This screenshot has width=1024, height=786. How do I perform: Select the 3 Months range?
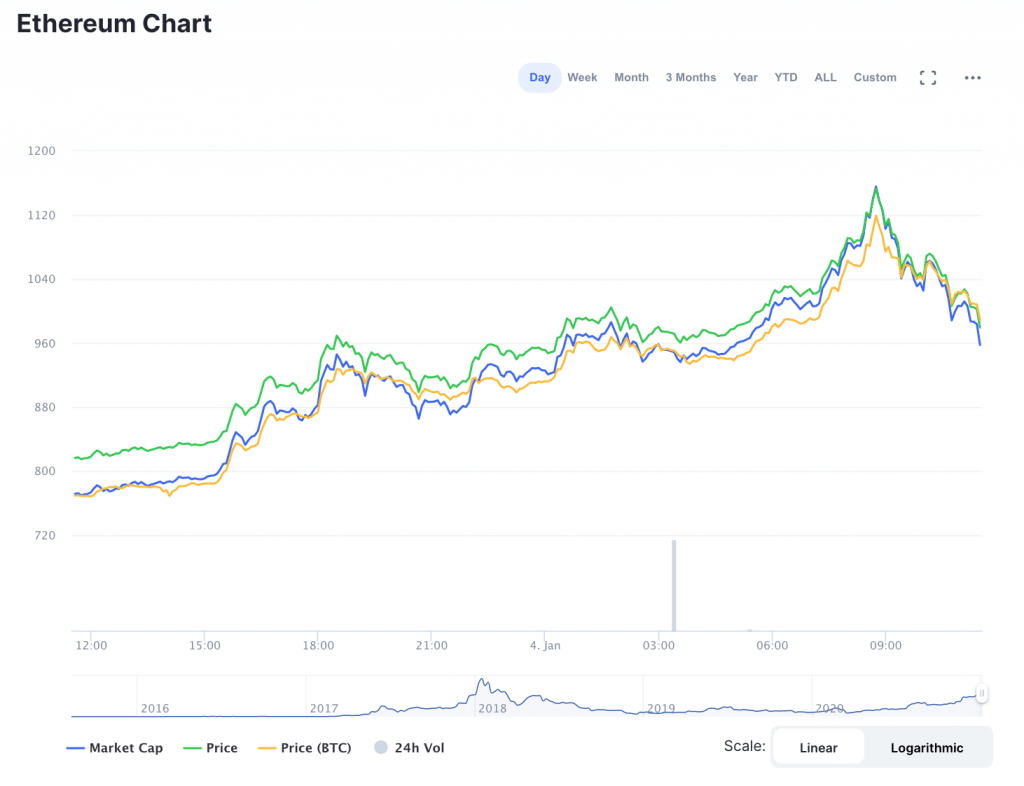[691, 78]
